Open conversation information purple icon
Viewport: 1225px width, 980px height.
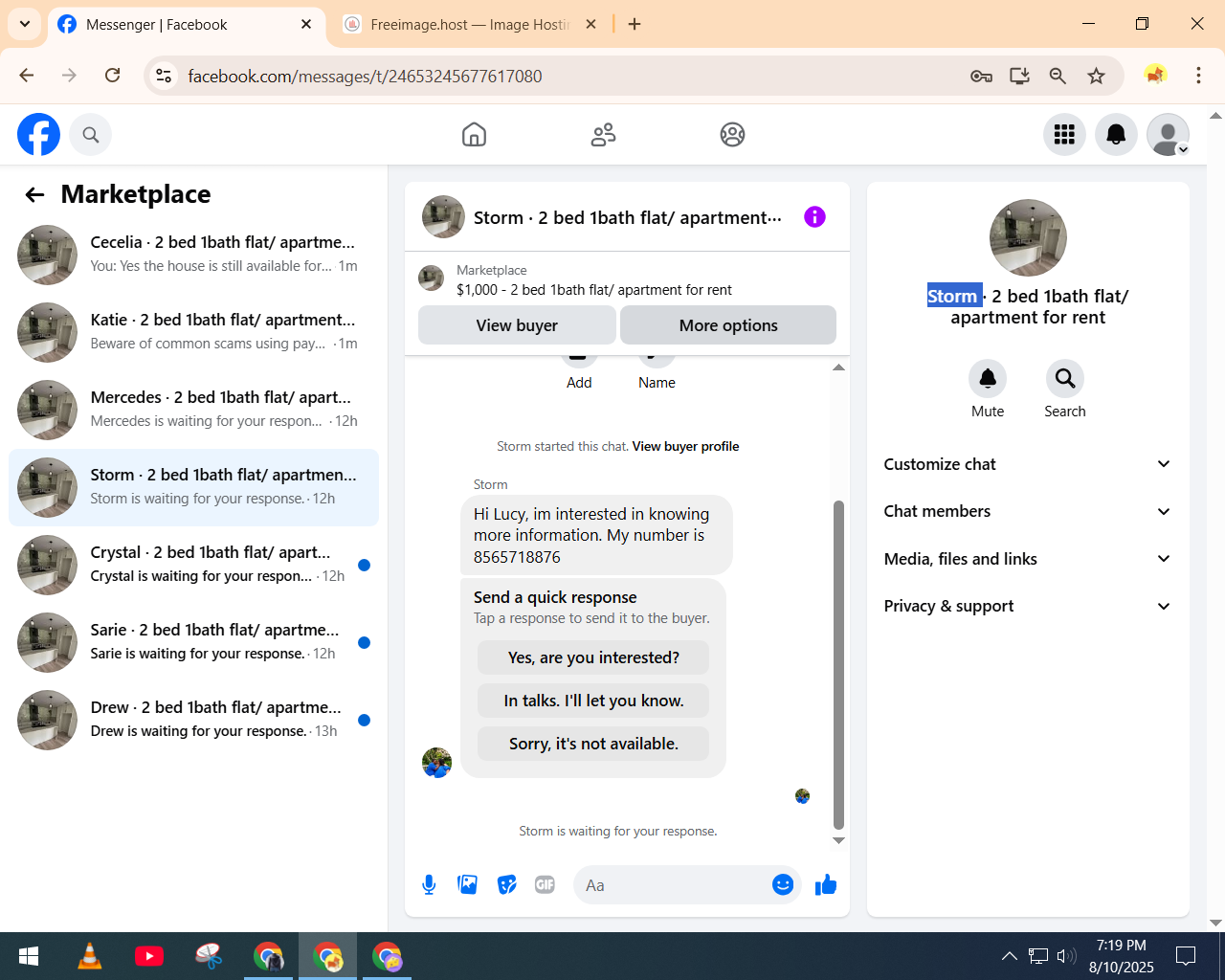[x=814, y=217]
